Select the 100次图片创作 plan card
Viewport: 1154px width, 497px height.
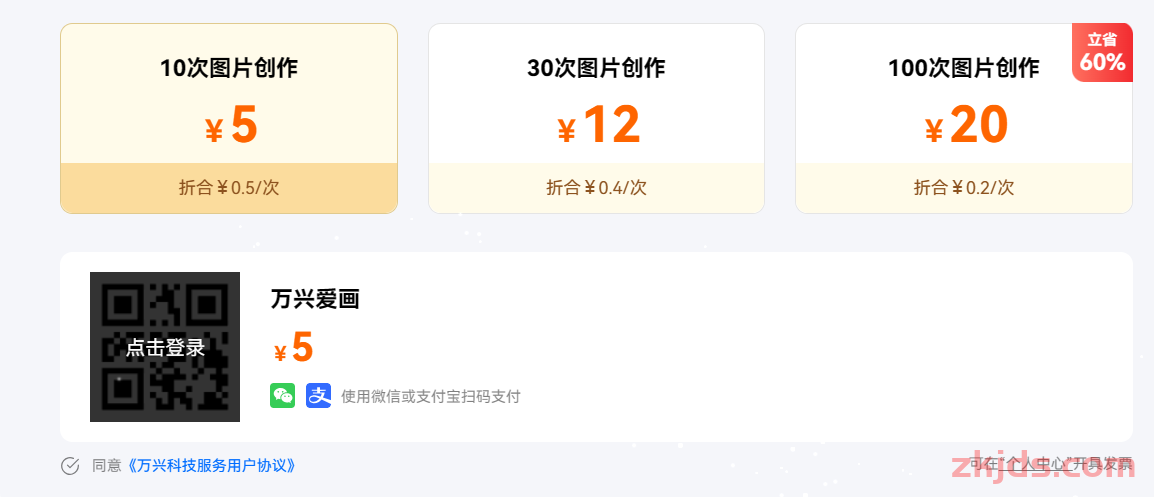tap(963, 119)
